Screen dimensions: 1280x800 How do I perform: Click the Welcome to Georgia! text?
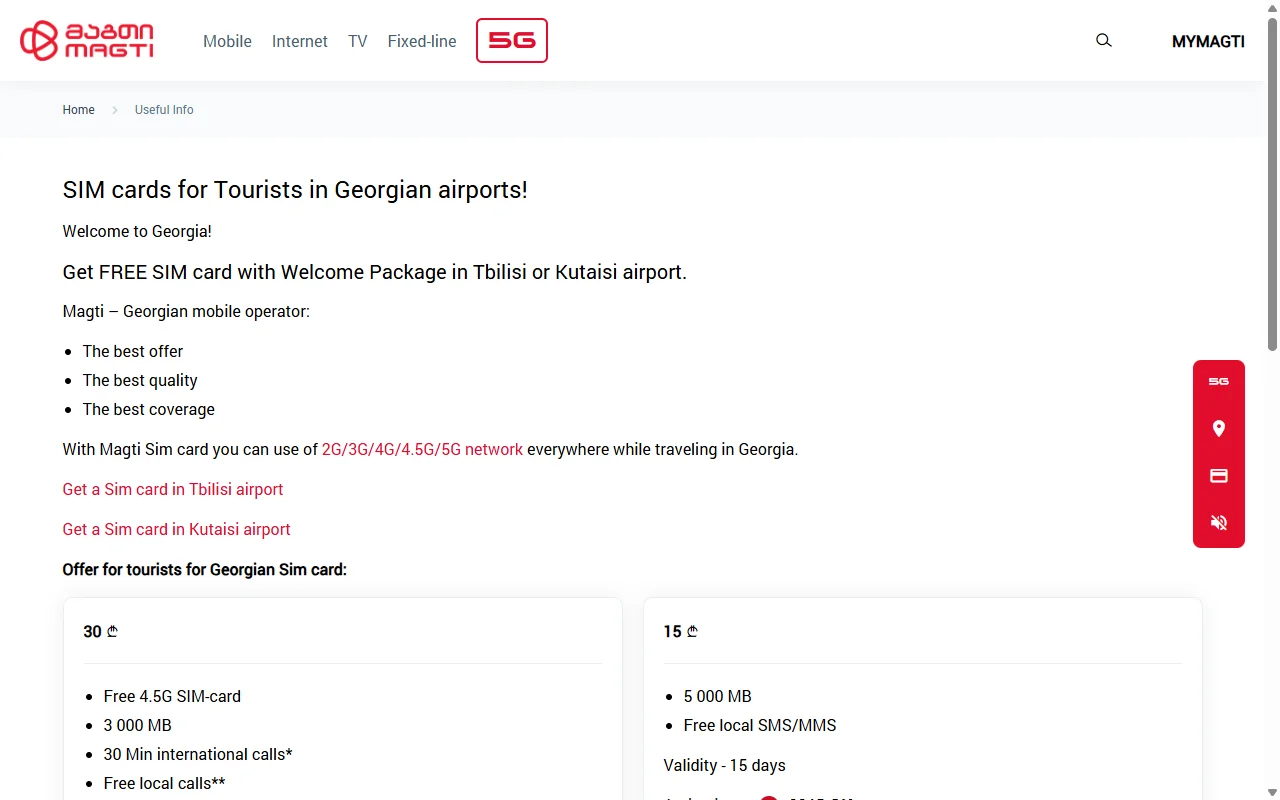[137, 231]
